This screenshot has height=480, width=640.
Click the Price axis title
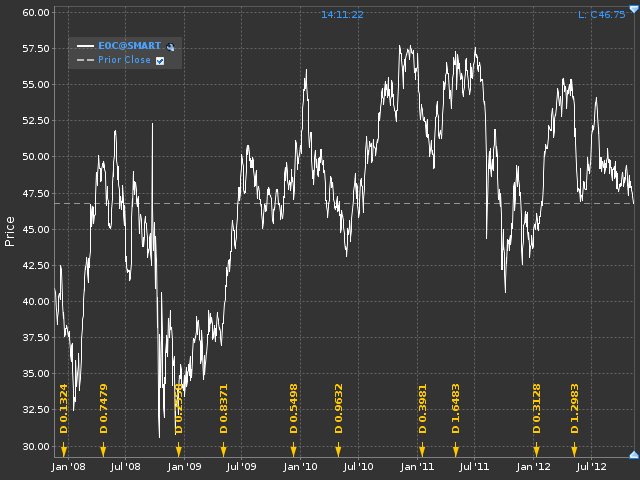point(9,231)
